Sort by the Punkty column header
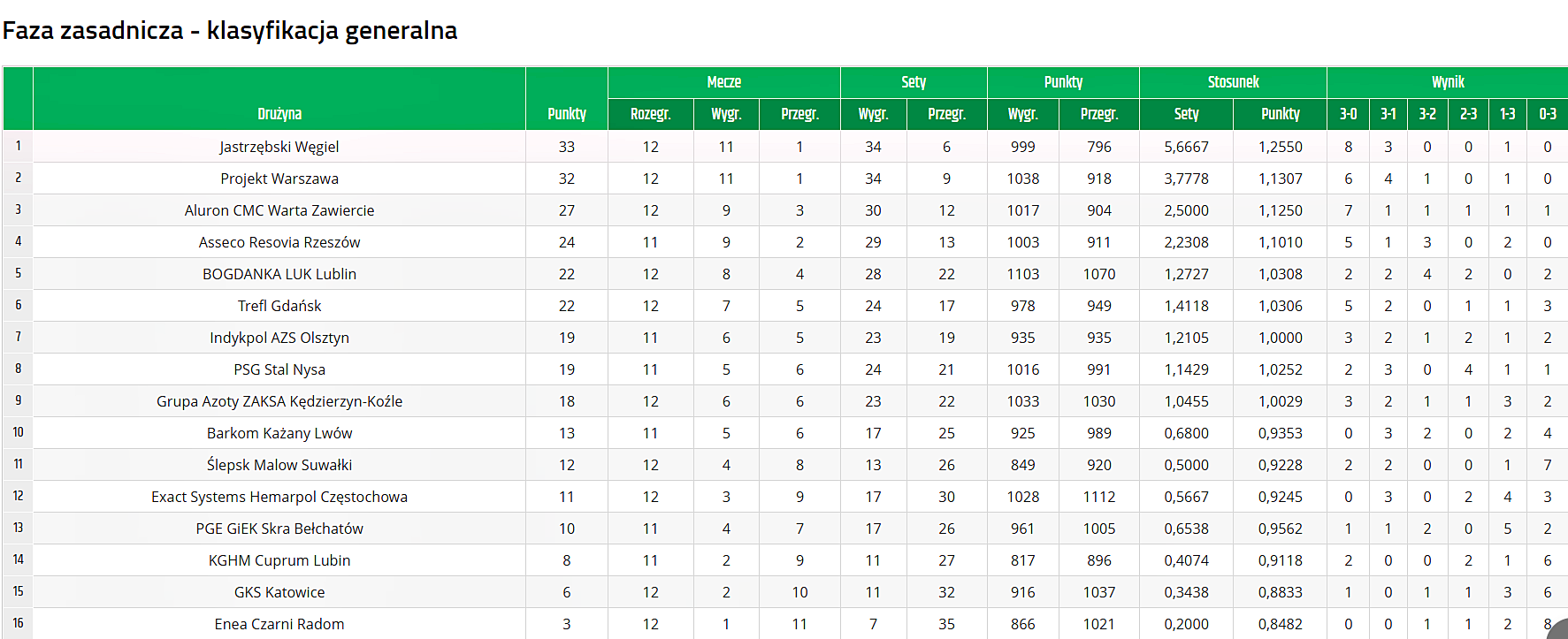1568x639 pixels. tap(567, 114)
